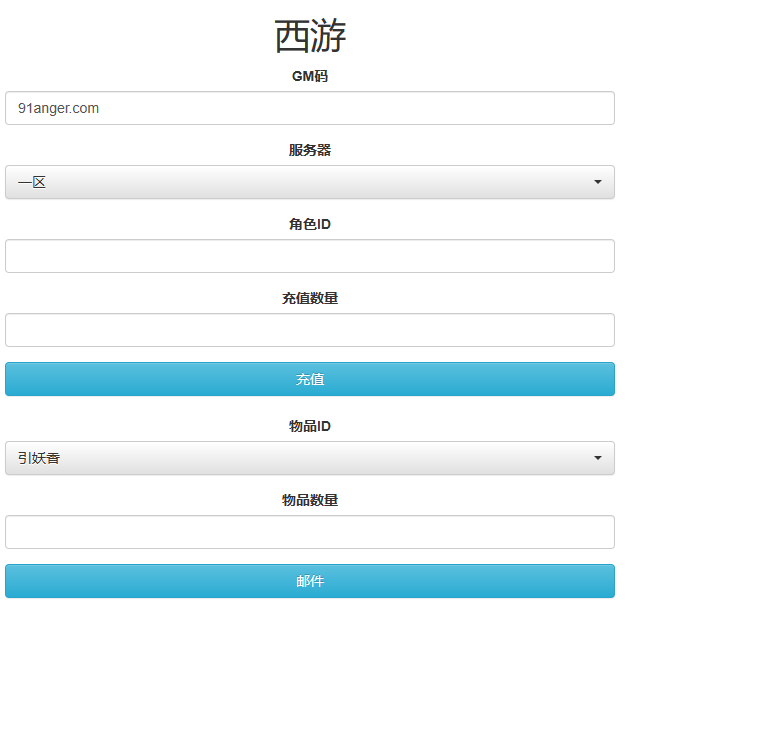Click the 充值数量 input field

310,330
